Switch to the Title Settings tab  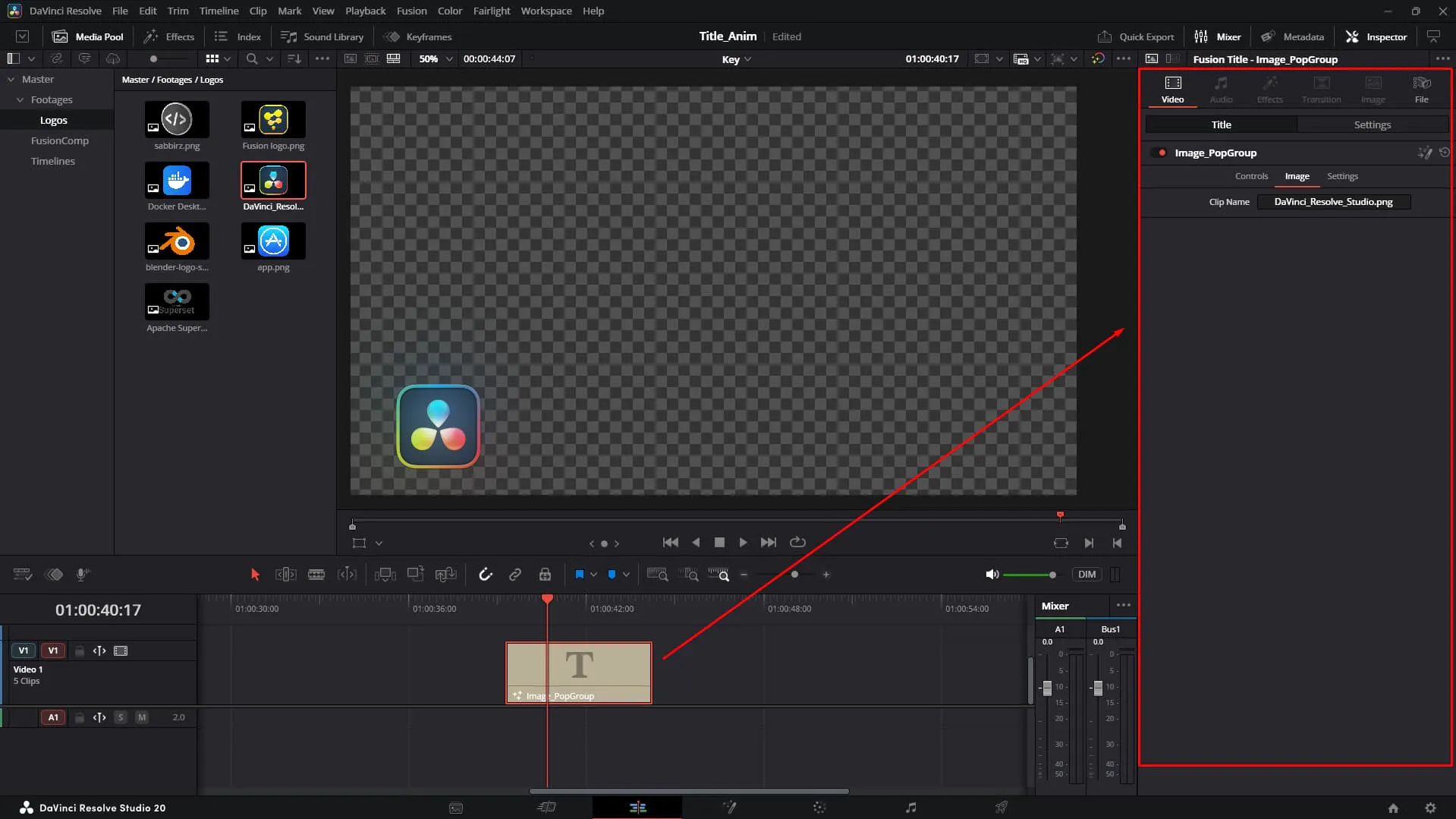pyautogui.click(x=1373, y=124)
